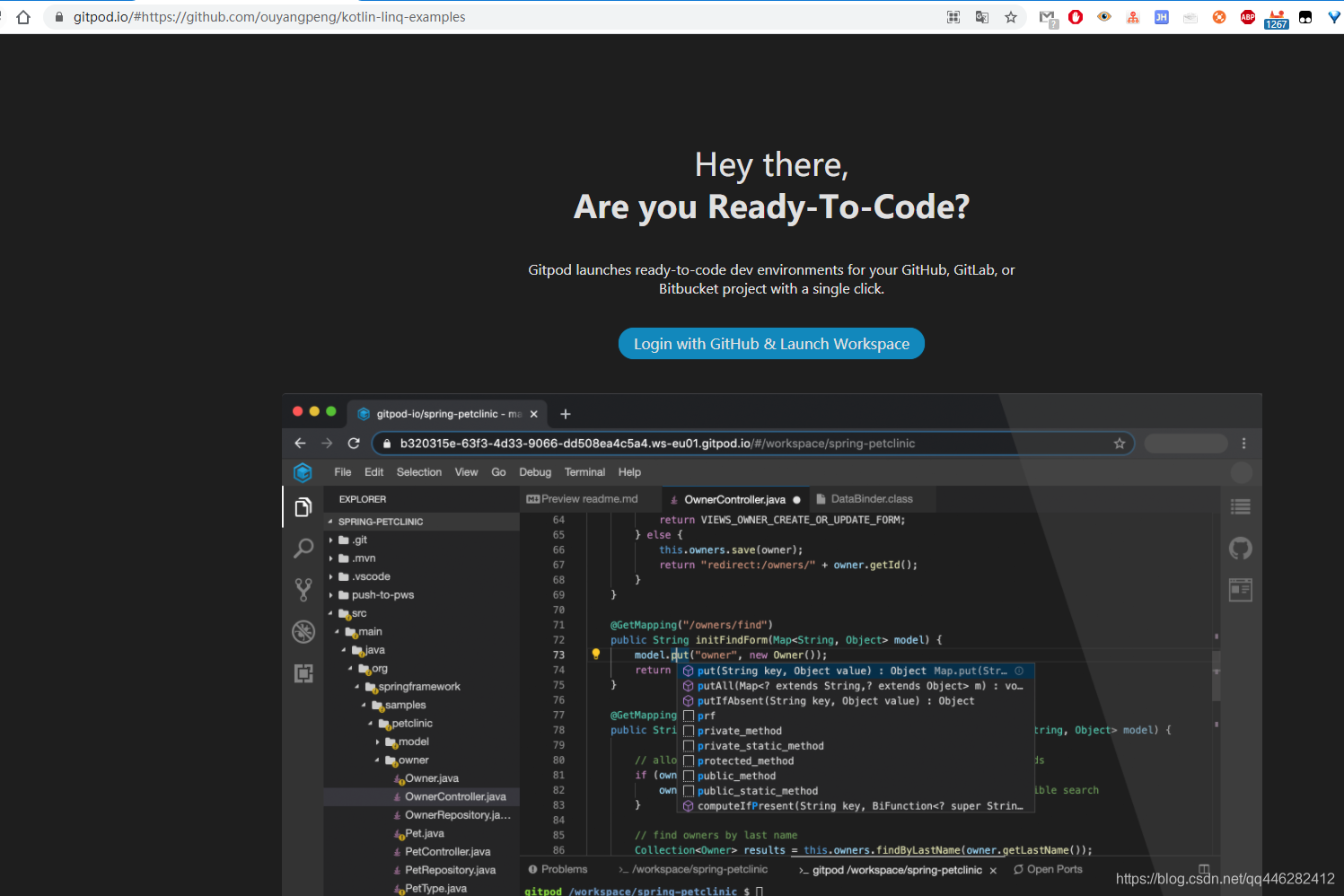Screen dimensions: 1344x896
Task: Choose public_static_method suggestion in autocomplete
Action: [x=856, y=791]
